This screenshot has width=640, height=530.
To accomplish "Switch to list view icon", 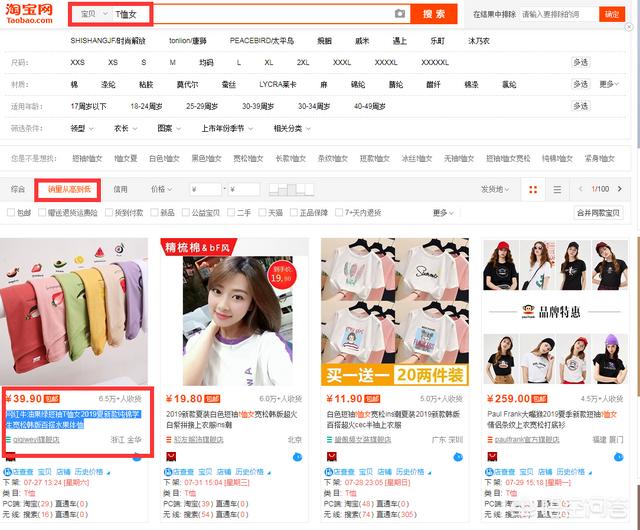I will (557, 189).
